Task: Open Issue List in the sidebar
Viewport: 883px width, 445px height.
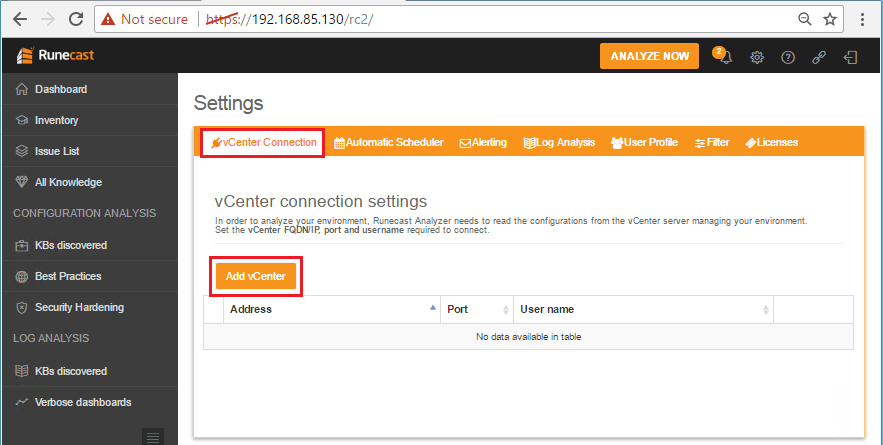Action: 90,151
